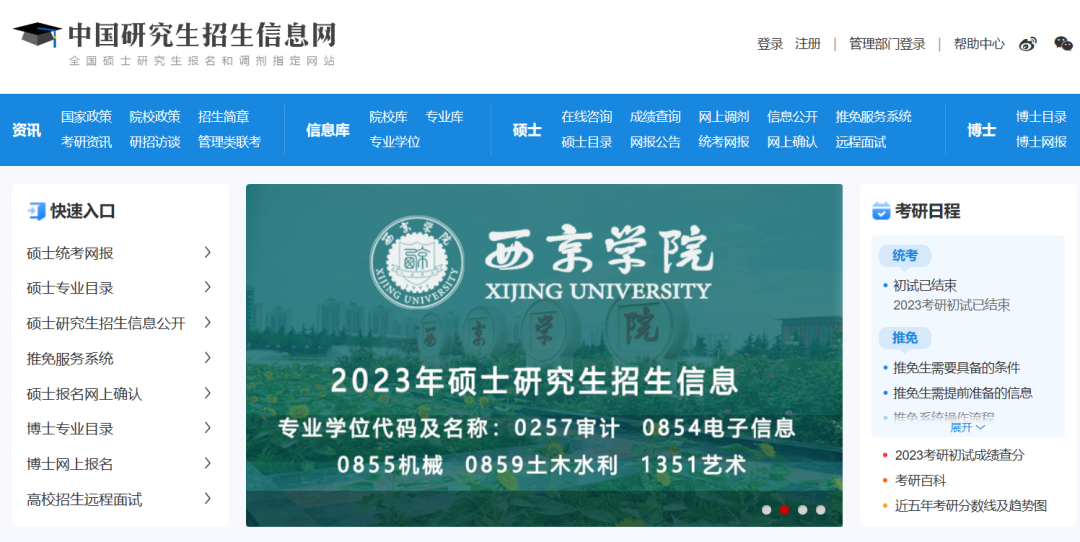Open the 帮助中心 link

(978, 44)
